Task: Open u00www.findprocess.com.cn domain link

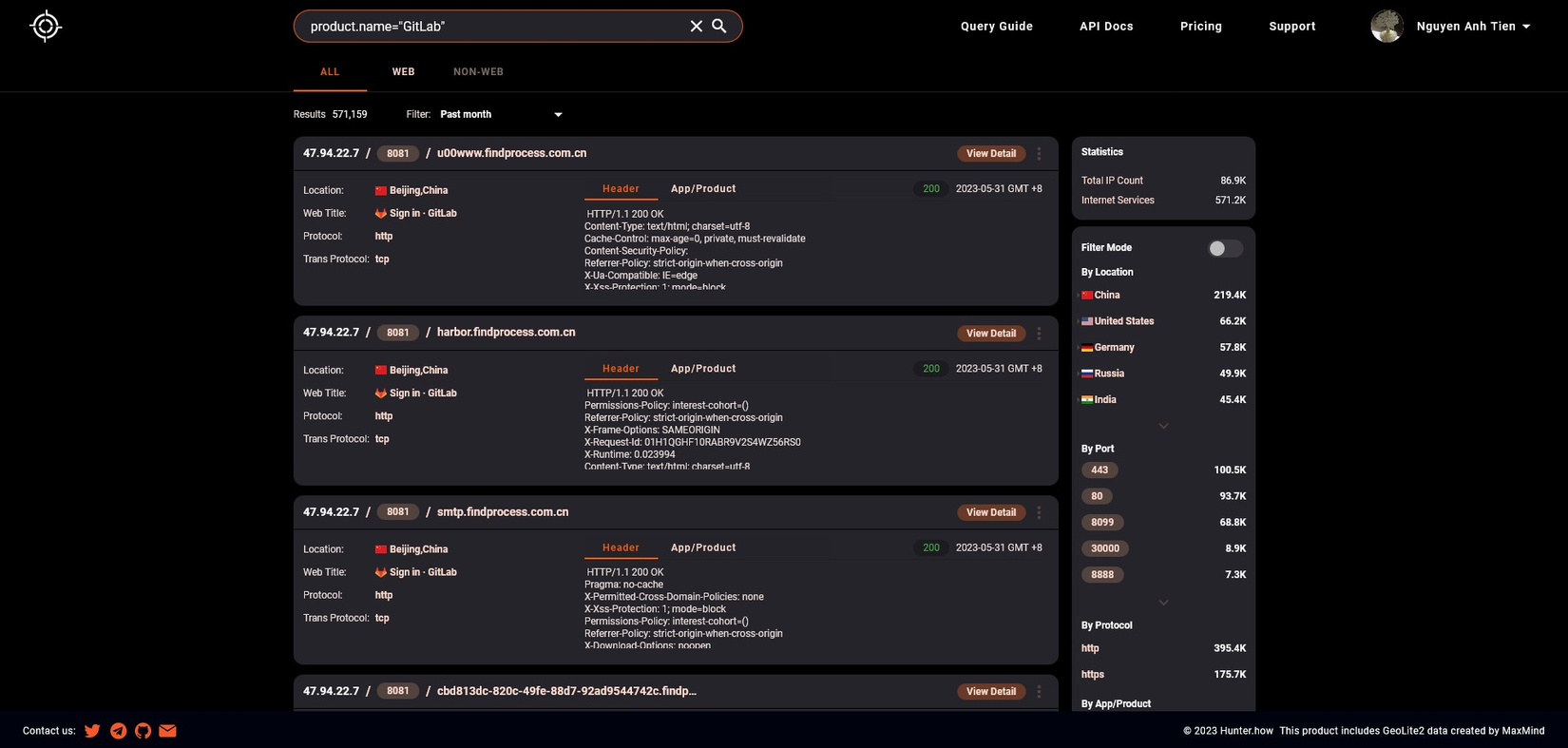Action: click(x=511, y=153)
